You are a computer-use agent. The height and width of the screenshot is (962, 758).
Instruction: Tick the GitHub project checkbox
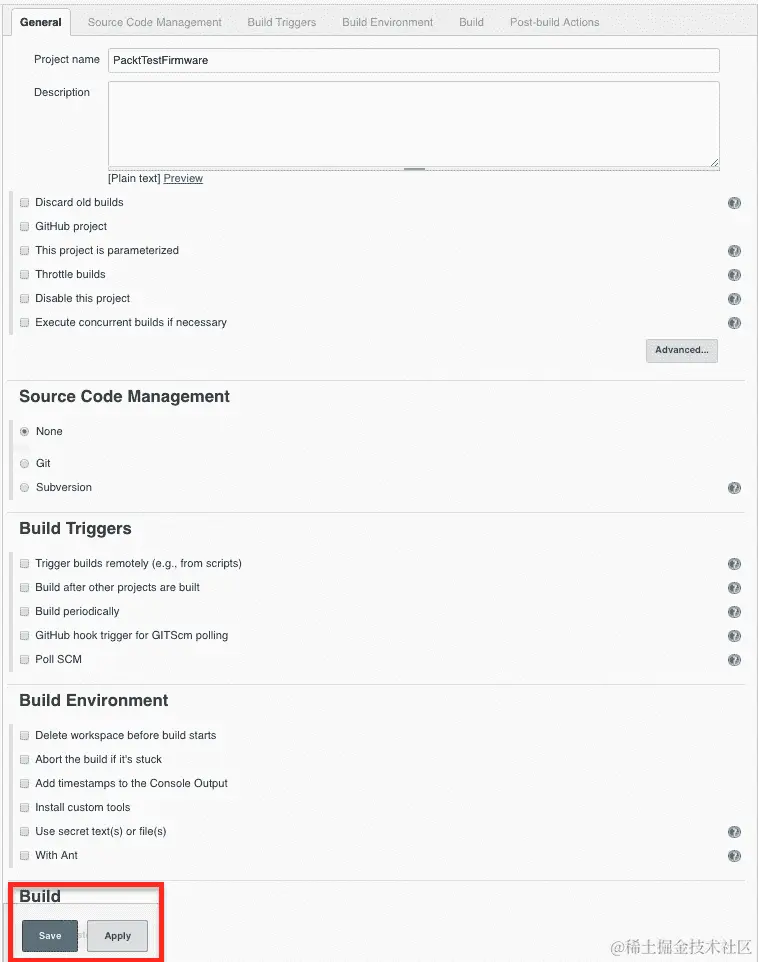click(x=25, y=226)
